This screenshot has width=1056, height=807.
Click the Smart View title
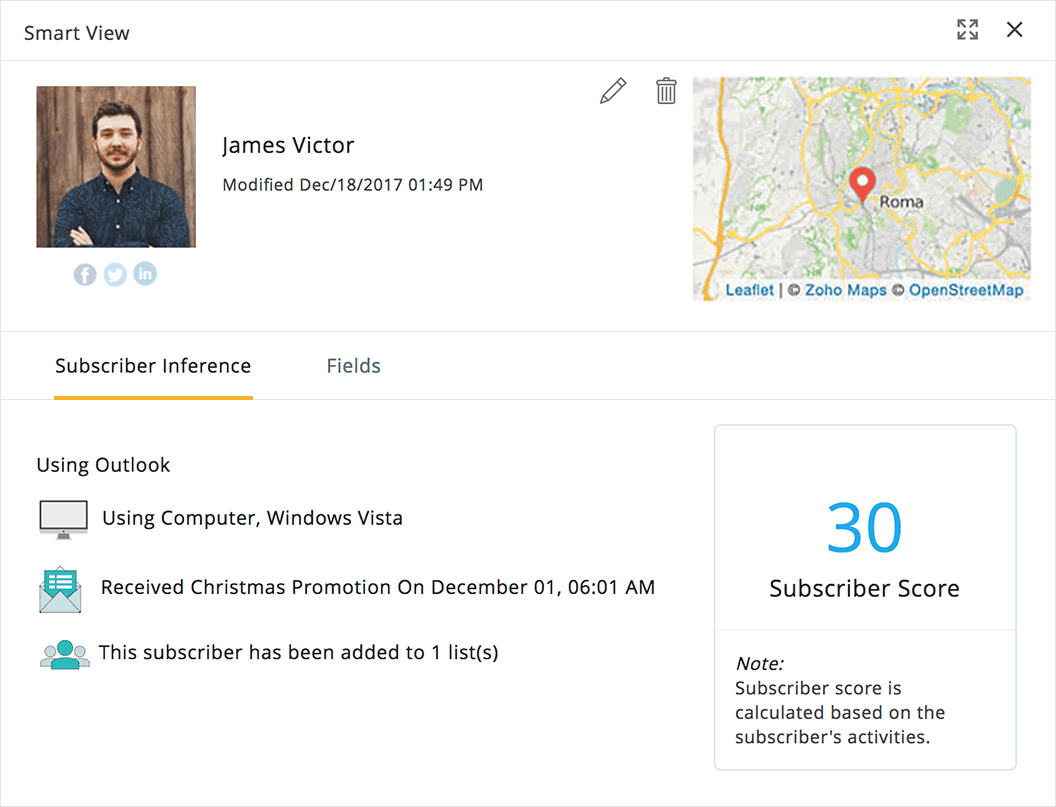pos(77,33)
